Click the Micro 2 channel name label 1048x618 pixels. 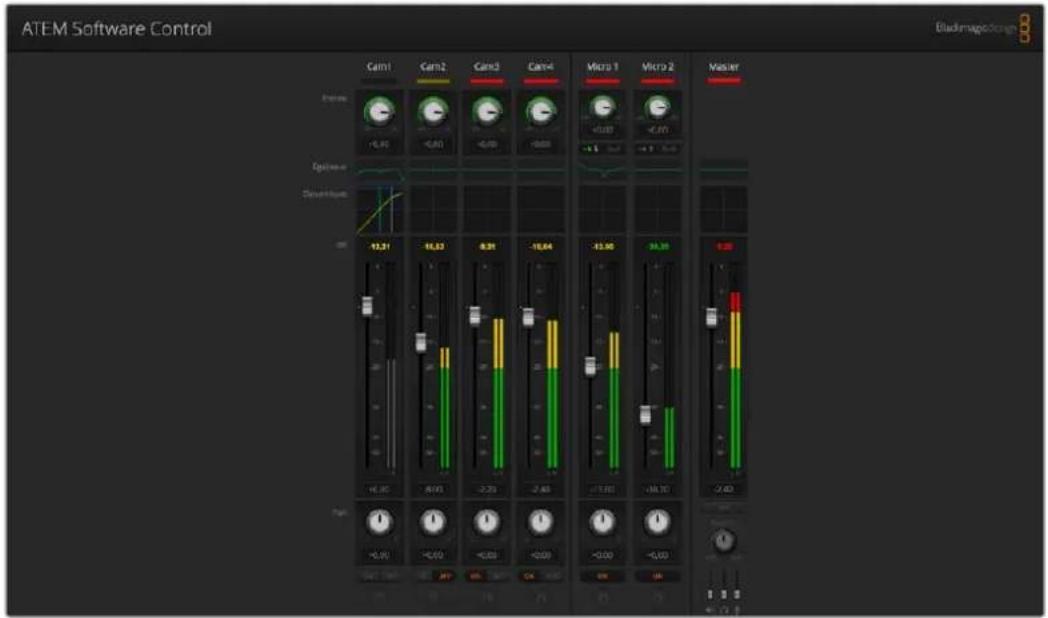pyautogui.click(x=658, y=67)
